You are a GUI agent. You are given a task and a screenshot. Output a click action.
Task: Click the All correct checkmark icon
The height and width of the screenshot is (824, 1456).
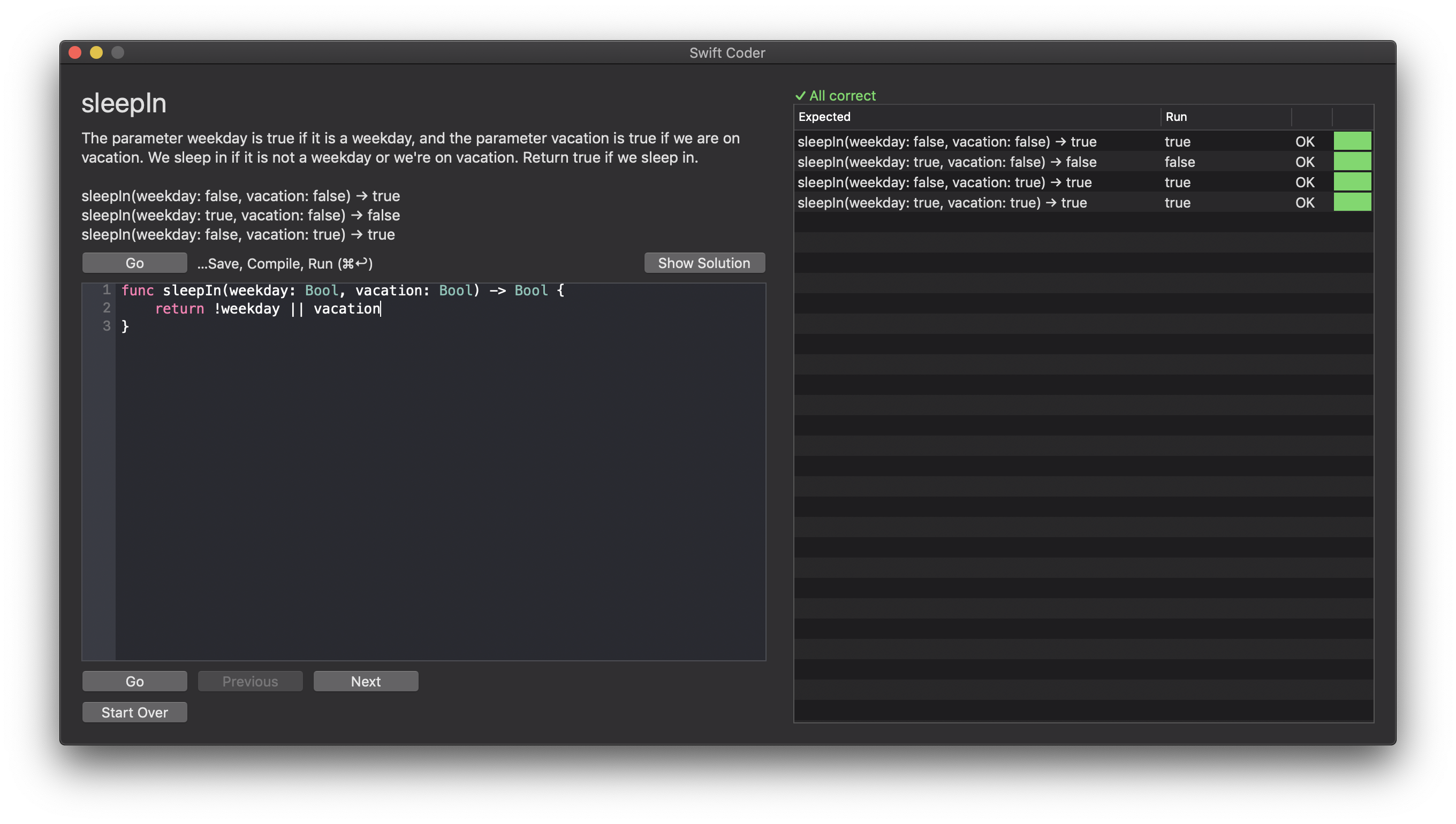(x=800, y=96)
